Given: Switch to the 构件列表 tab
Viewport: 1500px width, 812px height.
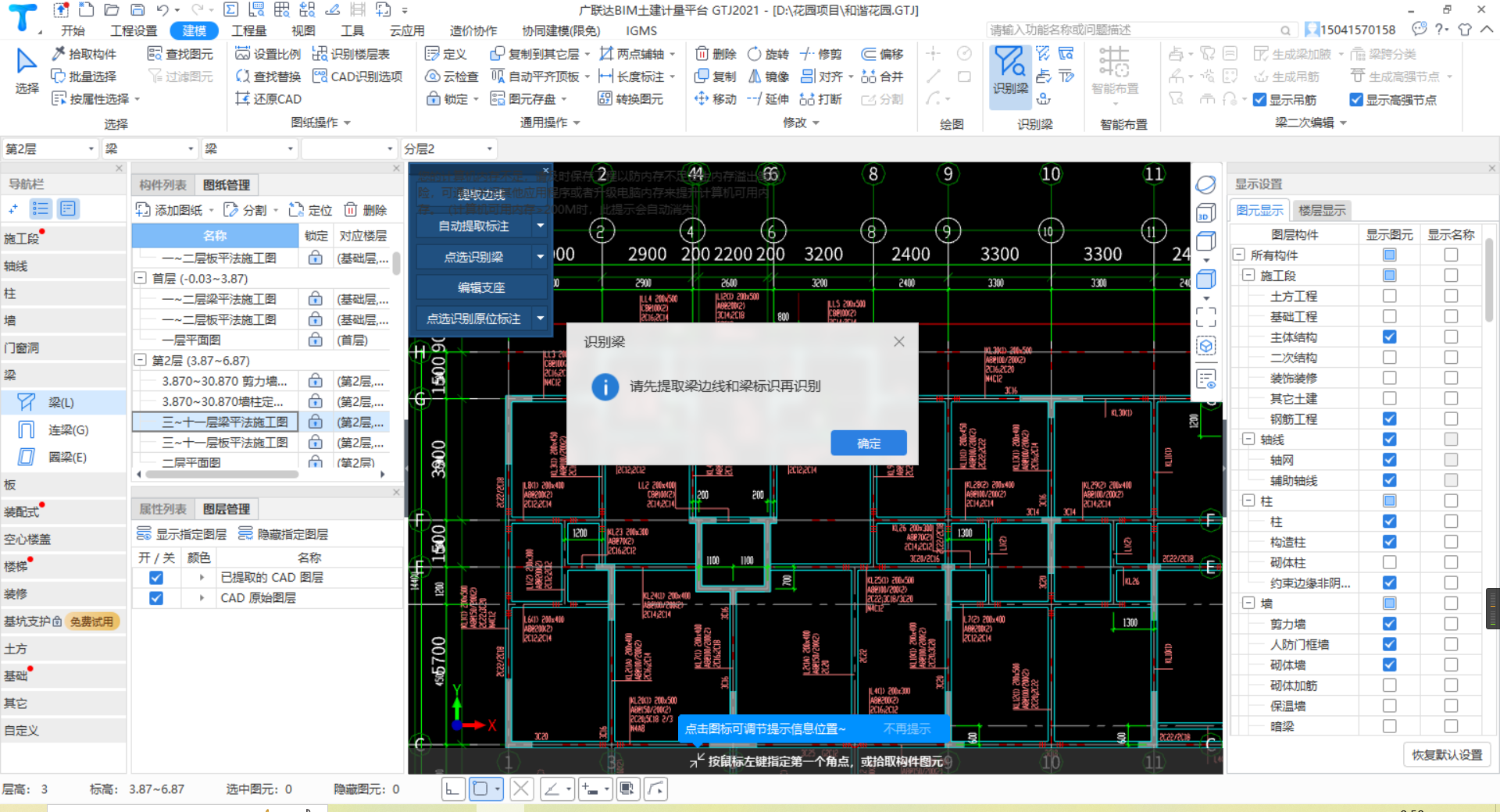Looking at the screenshot, I should pos(162,185).
